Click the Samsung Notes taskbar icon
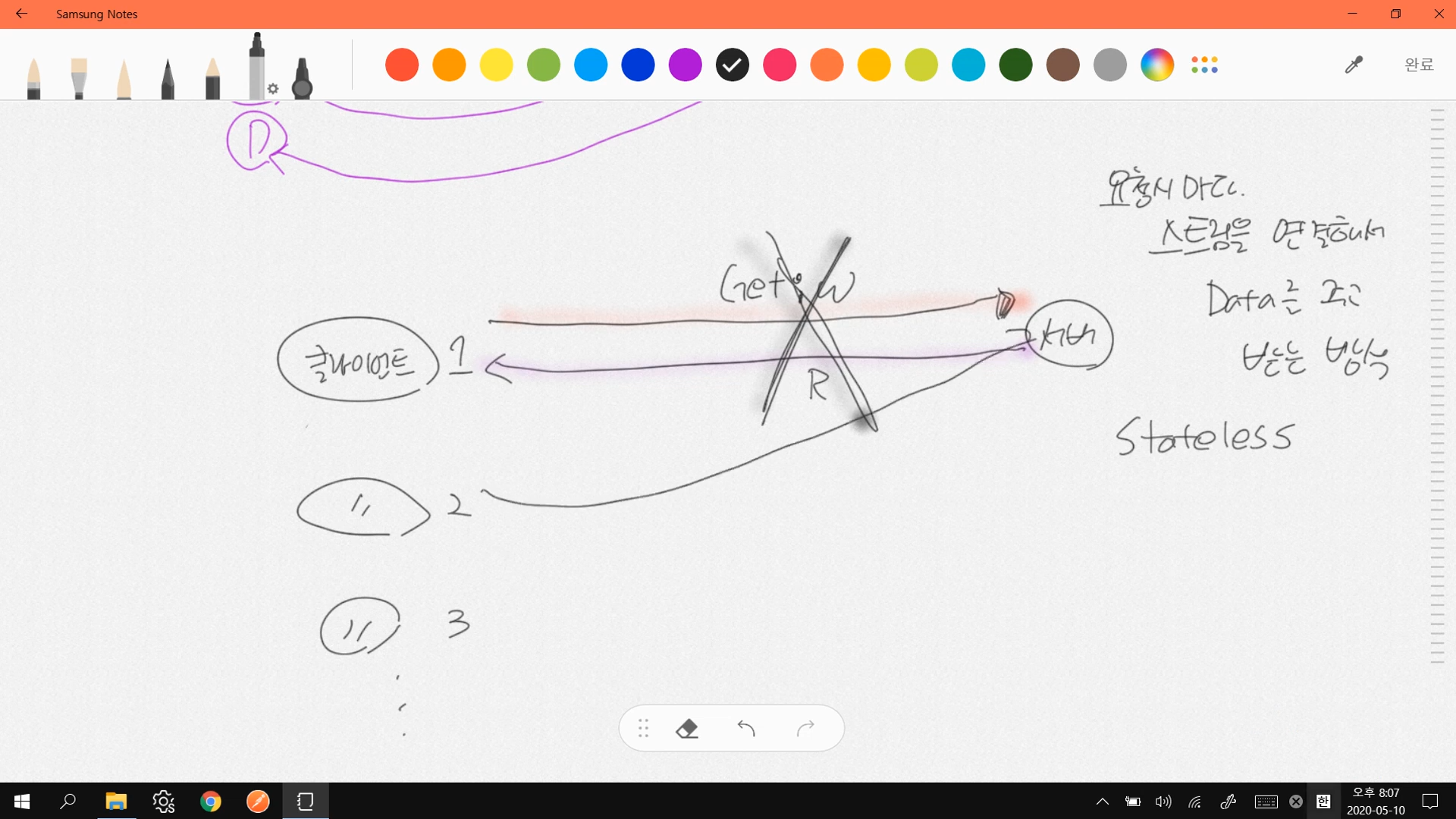This screenshot has width=1456, height=819. click(x=306, y=802)
